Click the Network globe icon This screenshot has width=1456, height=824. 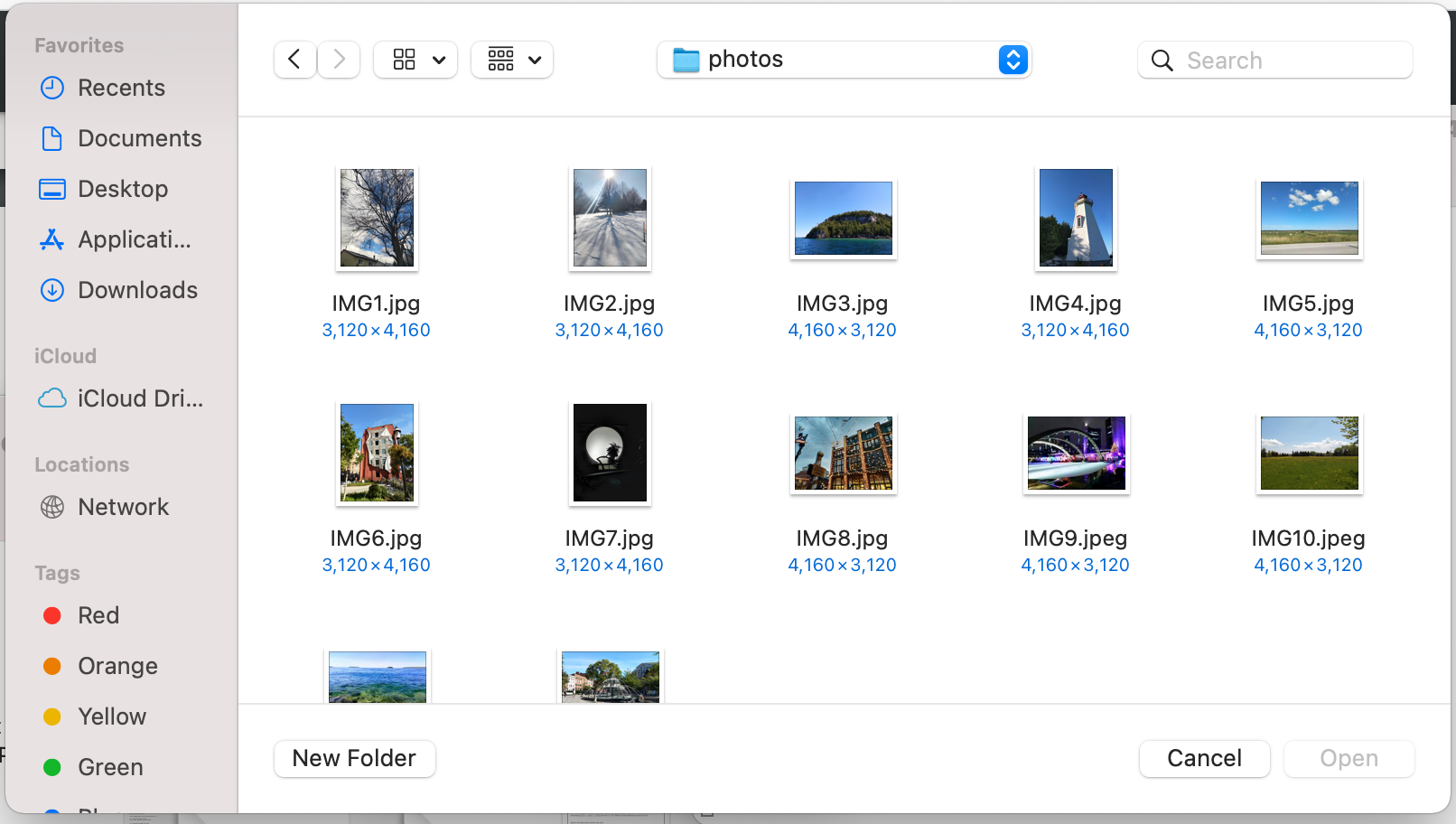52,507
